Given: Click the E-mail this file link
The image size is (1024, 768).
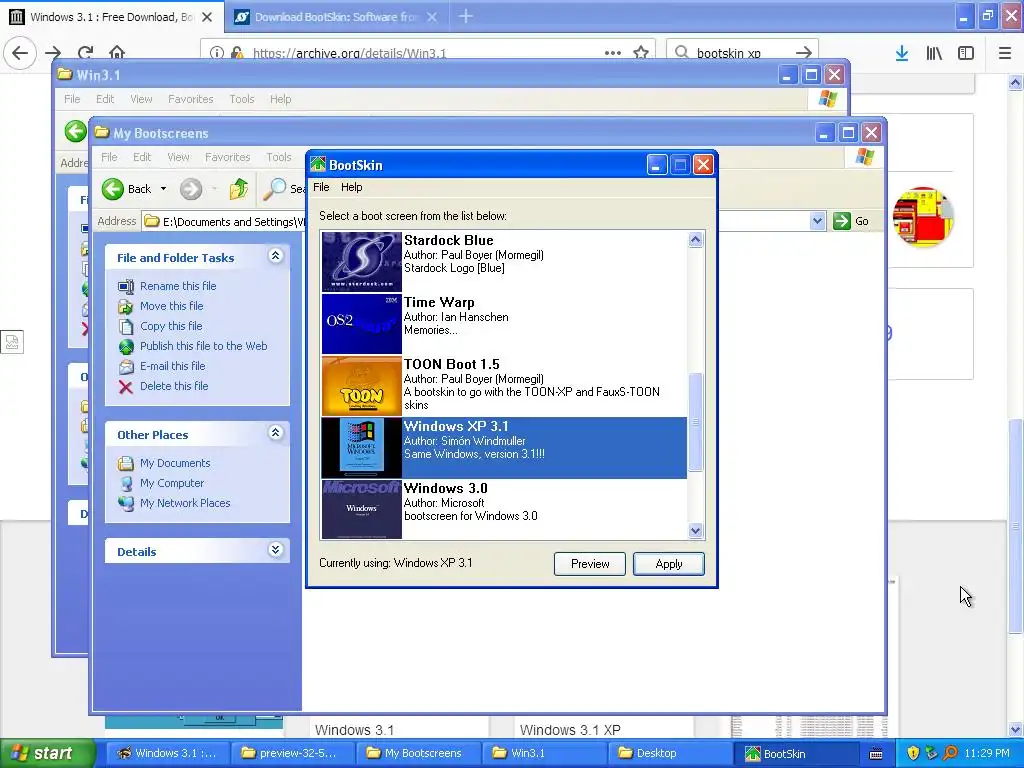Looking at the screenshot, I should (172, 366).
